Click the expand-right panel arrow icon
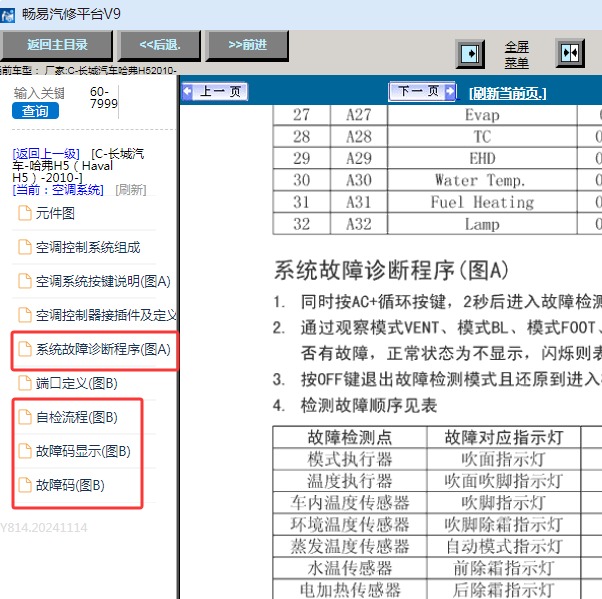 pyautogui.click(x=470, y=54)
